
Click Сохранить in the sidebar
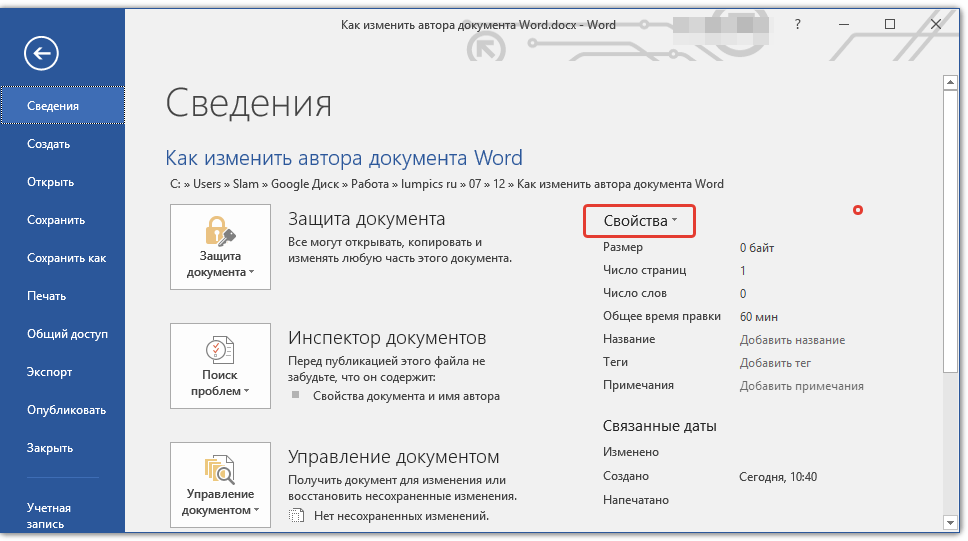click(x=55, y=220)
